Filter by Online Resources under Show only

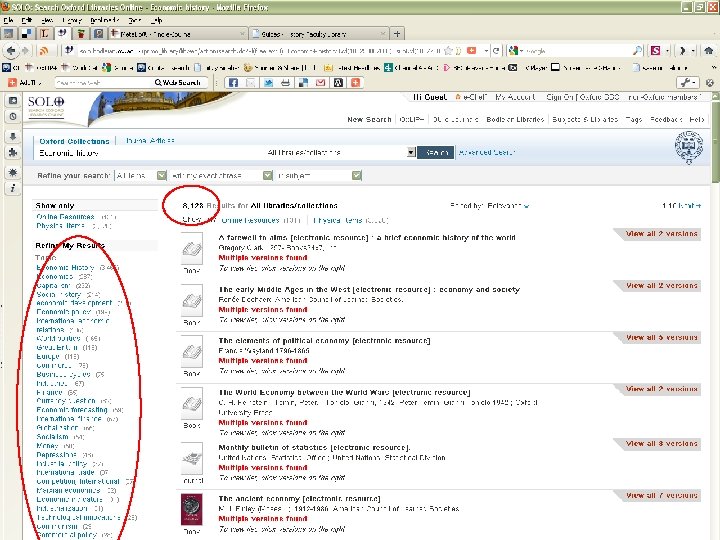tap(65, 217)
